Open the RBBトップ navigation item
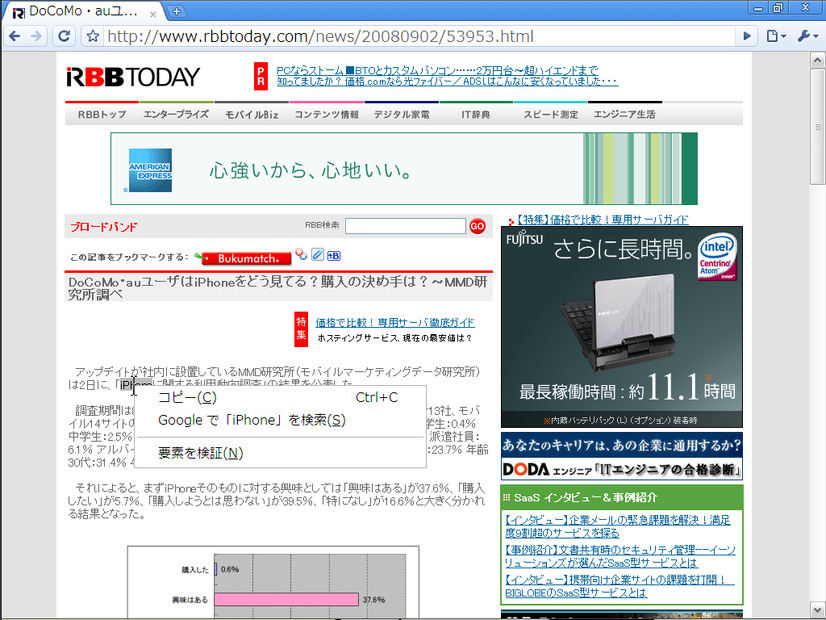 102,114
